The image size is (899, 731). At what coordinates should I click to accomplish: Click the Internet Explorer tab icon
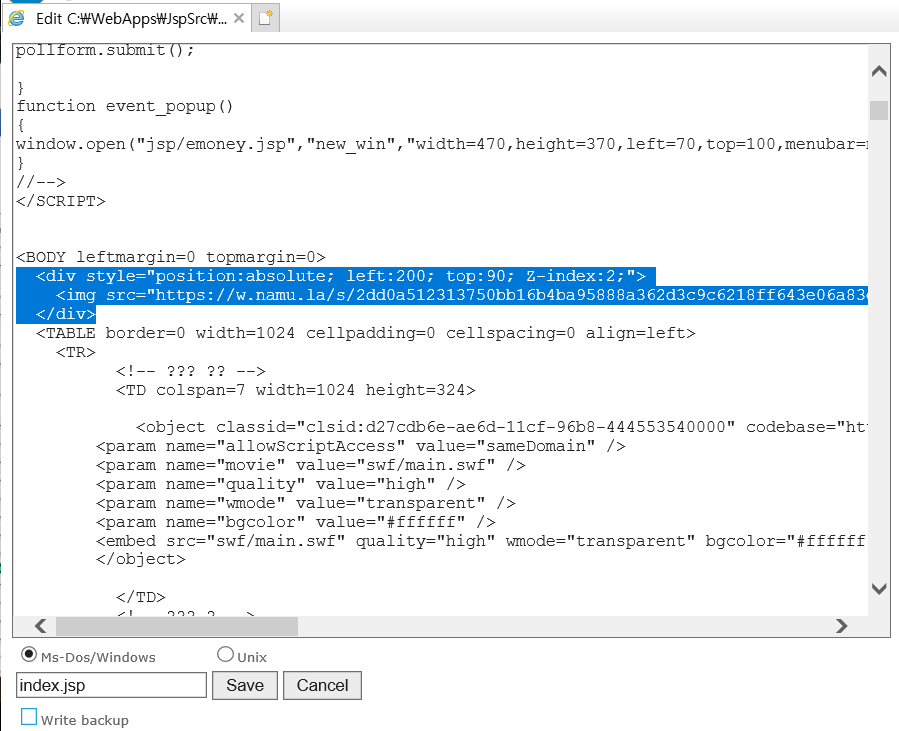[16, 18]
